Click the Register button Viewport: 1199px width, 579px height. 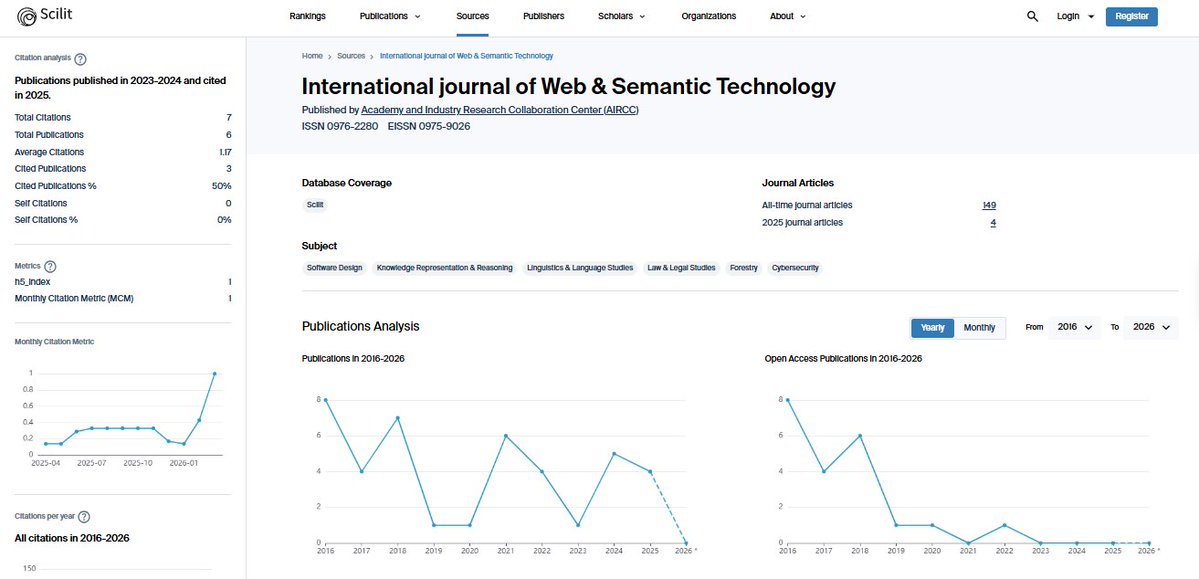(x=1132, y=16)
